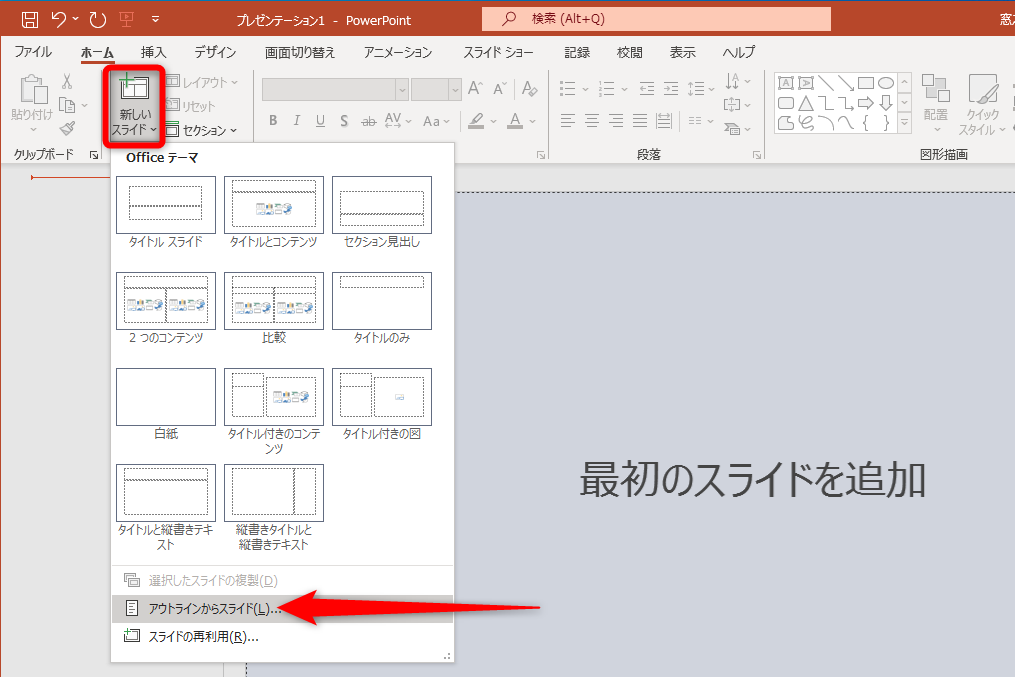Screen dimensions: 1015x677
Task: Increase the font size
Action: coord(475,89)
